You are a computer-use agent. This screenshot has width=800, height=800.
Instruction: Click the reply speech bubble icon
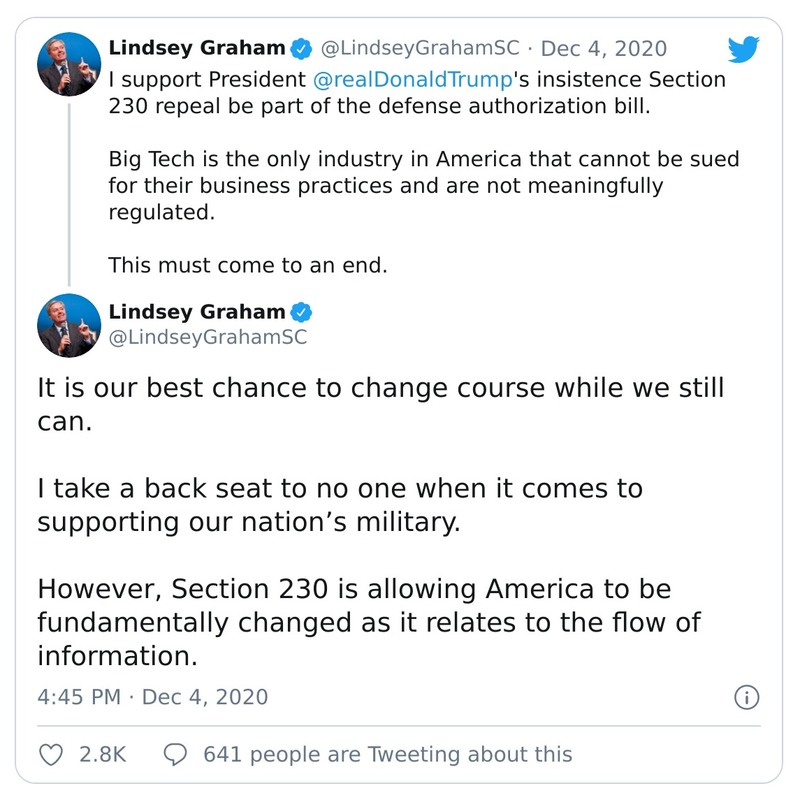coord(176,754)
